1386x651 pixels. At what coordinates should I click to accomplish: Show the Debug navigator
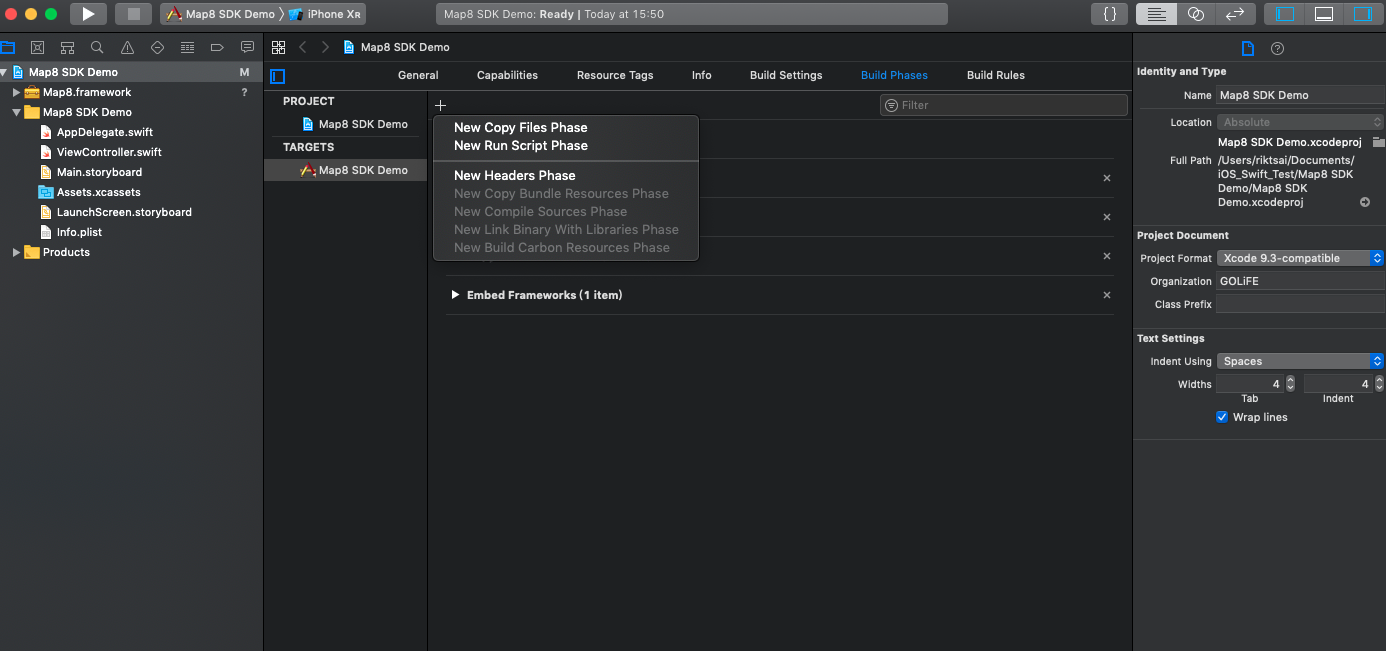[x=187, y=47]
